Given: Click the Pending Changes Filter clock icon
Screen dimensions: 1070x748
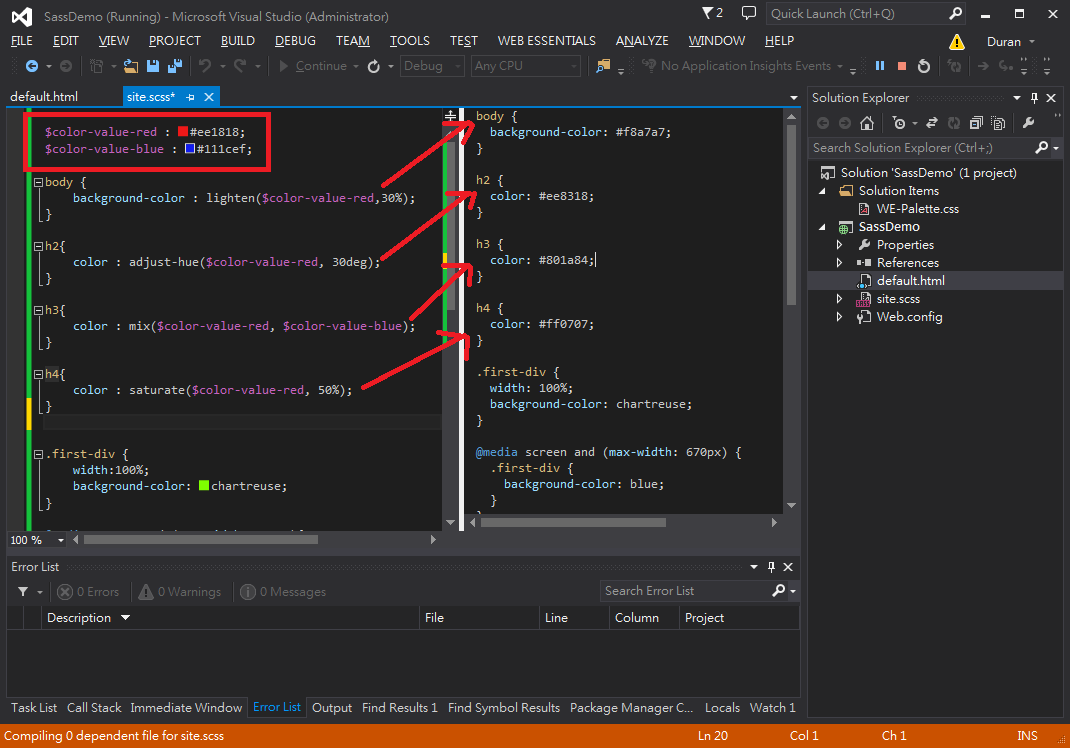Looking at the screenshot, I should point(899,123).
